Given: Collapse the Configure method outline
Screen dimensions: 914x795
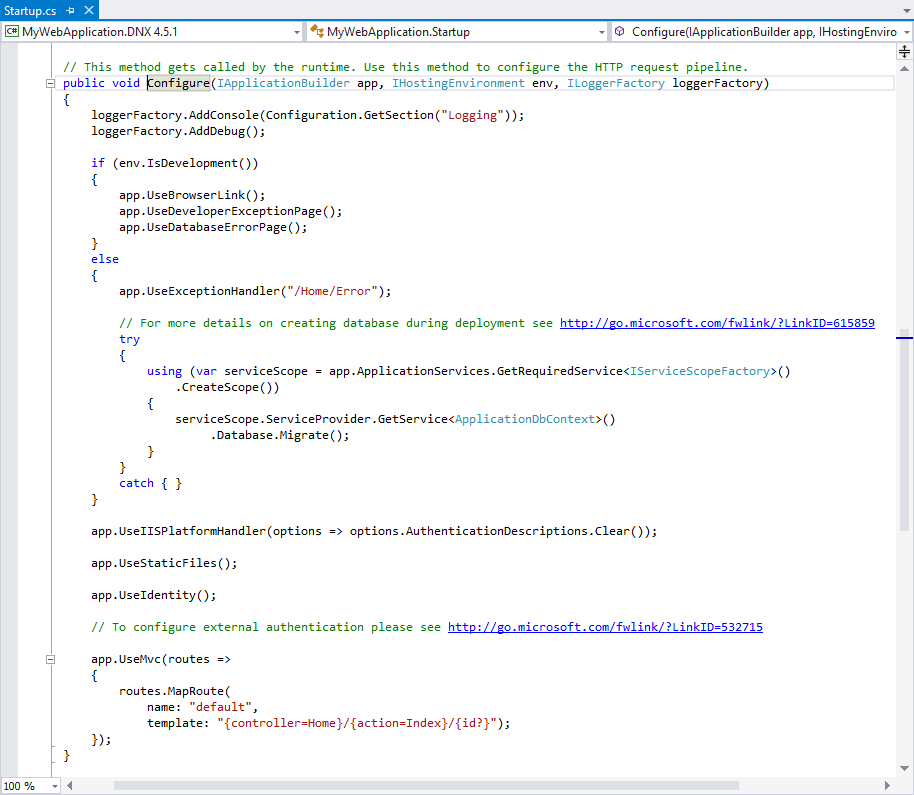Looking at the screenshot, I should 50,83.
